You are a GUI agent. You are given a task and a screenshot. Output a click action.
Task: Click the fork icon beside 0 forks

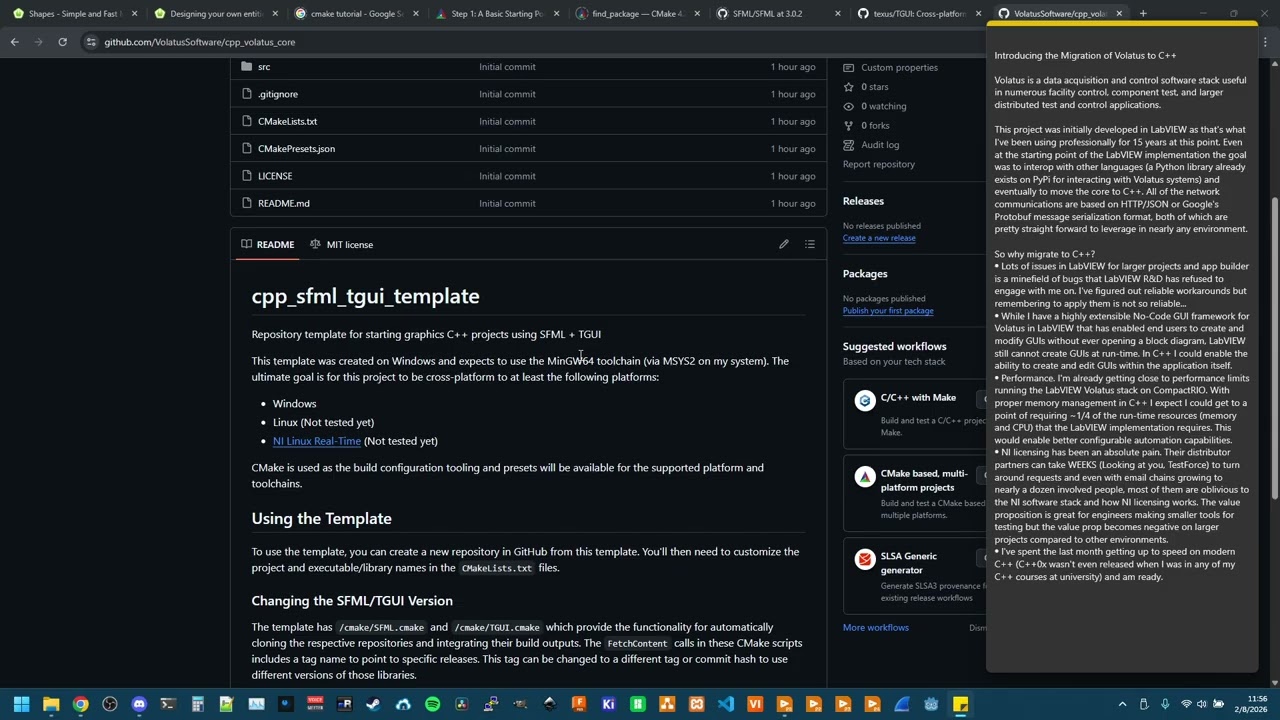[849, 125]
